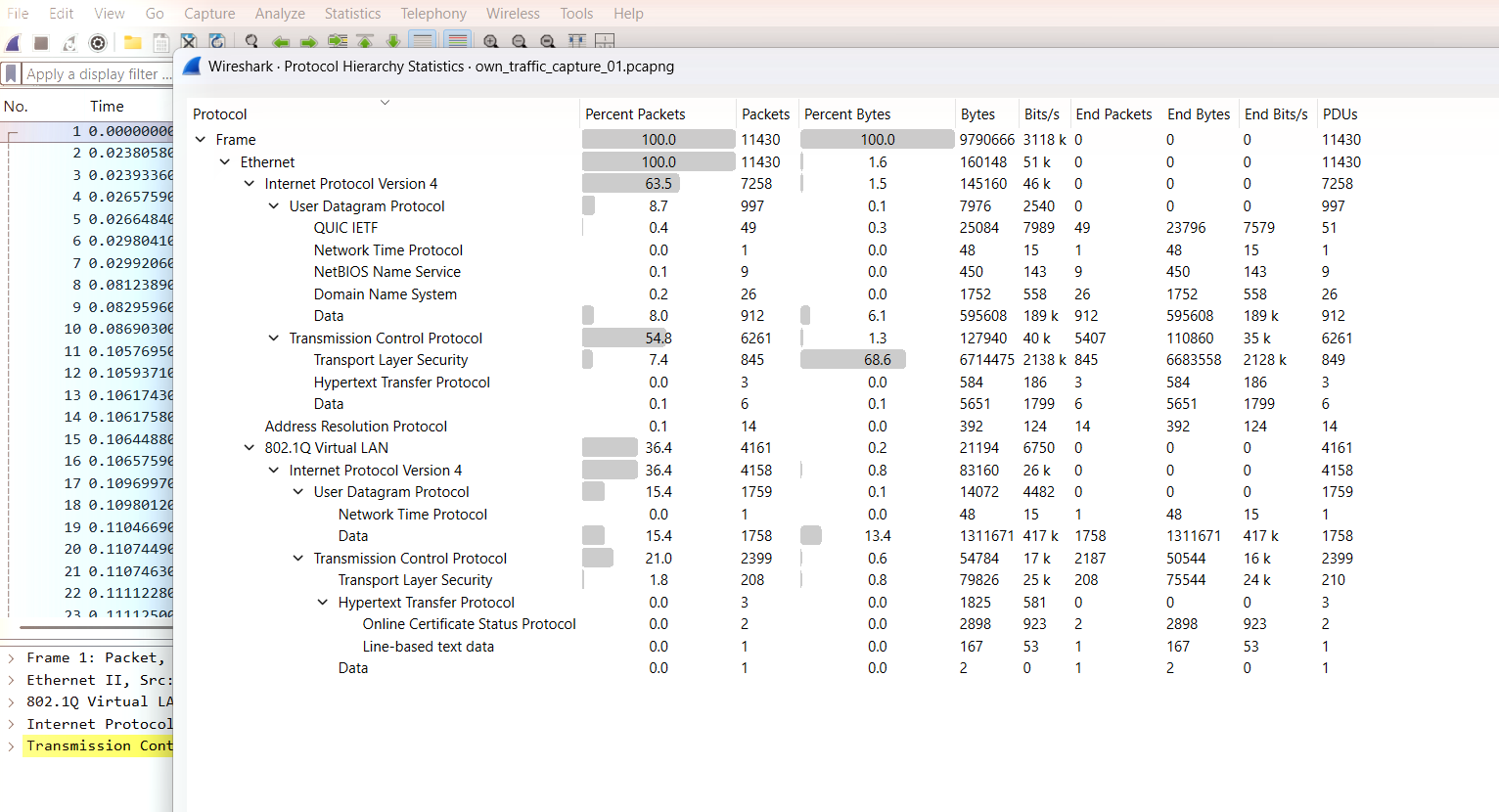This screenshot has height=812, width=1499.
Task: Select packet number 10 in packet list
Action: pos(87,329)
